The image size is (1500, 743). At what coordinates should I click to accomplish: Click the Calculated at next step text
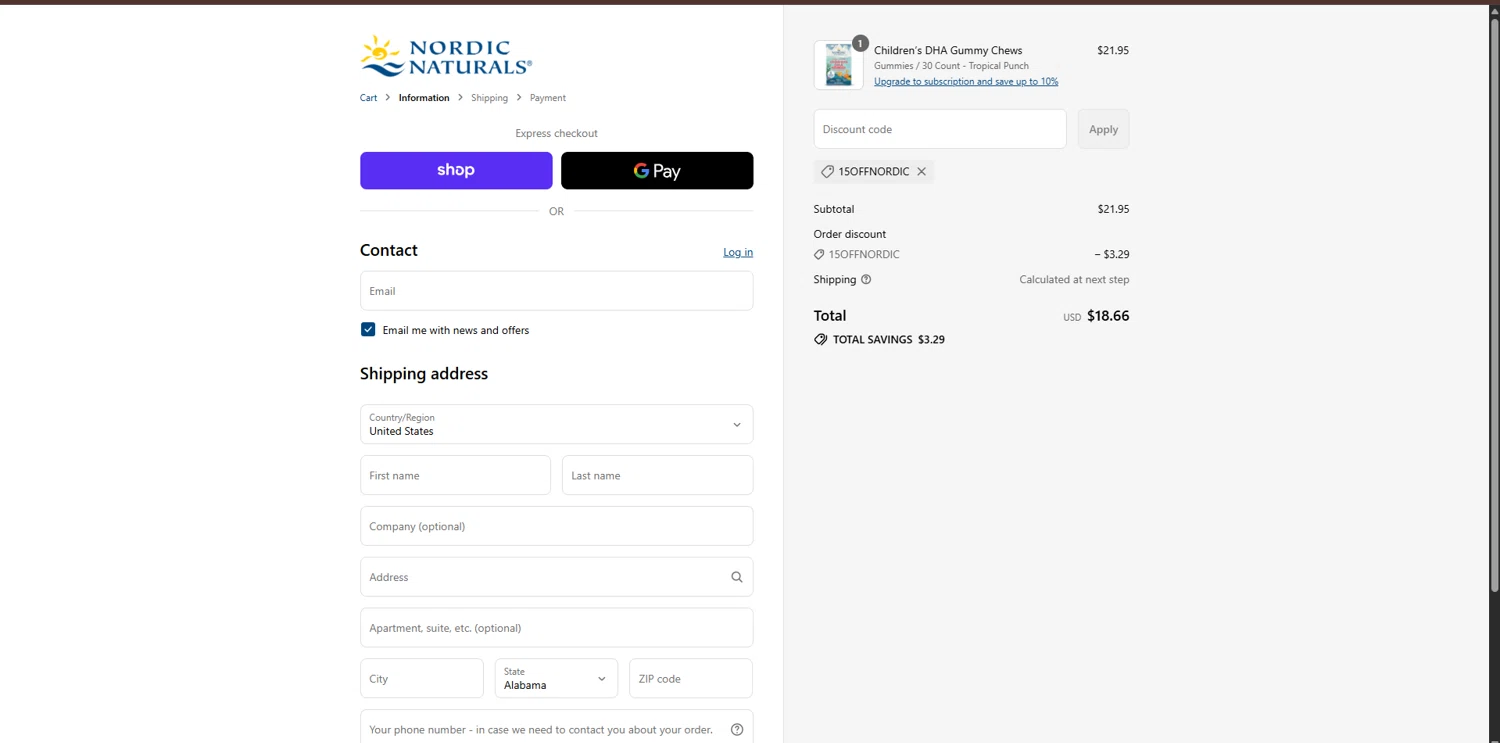[1074, 280]
